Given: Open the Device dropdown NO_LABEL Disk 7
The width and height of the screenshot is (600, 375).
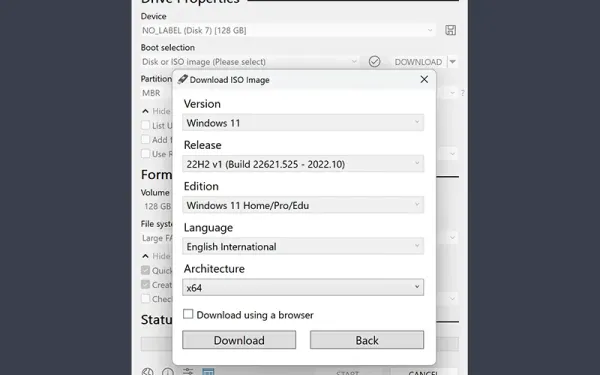Looking at the screenshot, I should tap(288, 30).
